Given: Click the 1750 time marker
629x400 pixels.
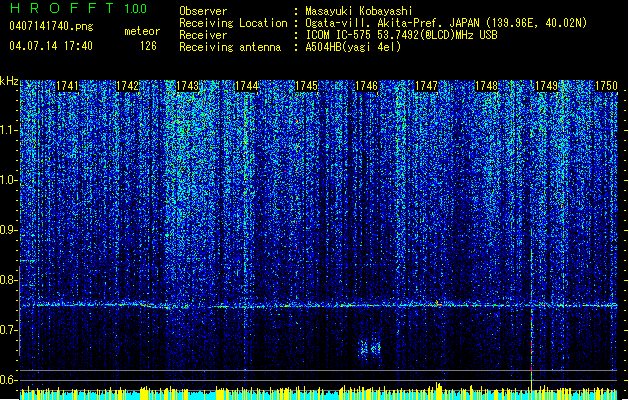Looking at the screenshot, I should 606,86.
